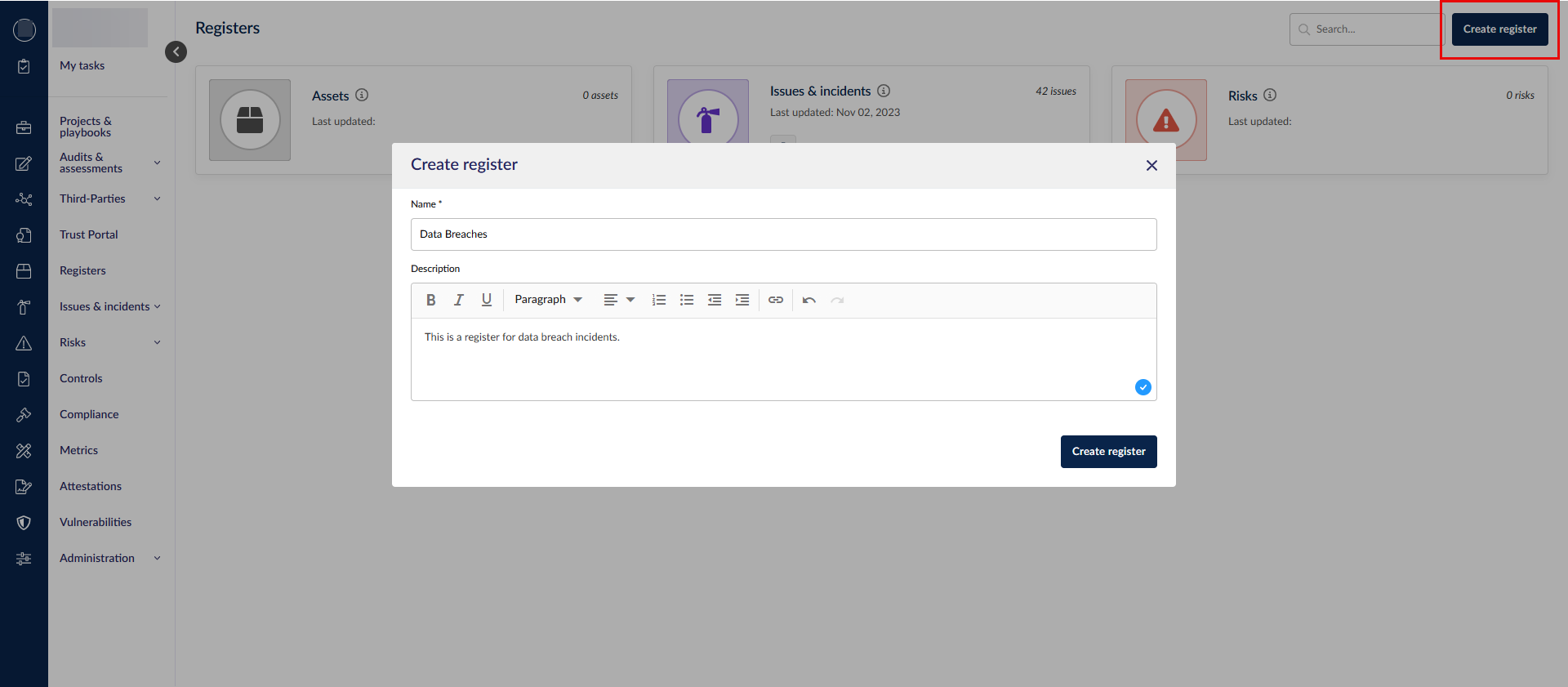The height and width of the screenshot is (687, 1568).
Task: Increase indent in description editor
Action: point(742,300)
